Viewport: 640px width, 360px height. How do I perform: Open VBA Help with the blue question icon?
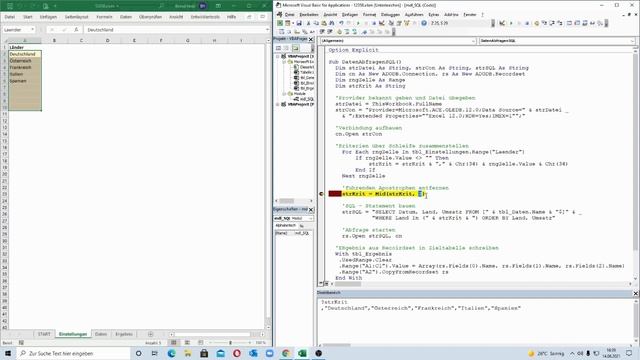click(424, 23)
